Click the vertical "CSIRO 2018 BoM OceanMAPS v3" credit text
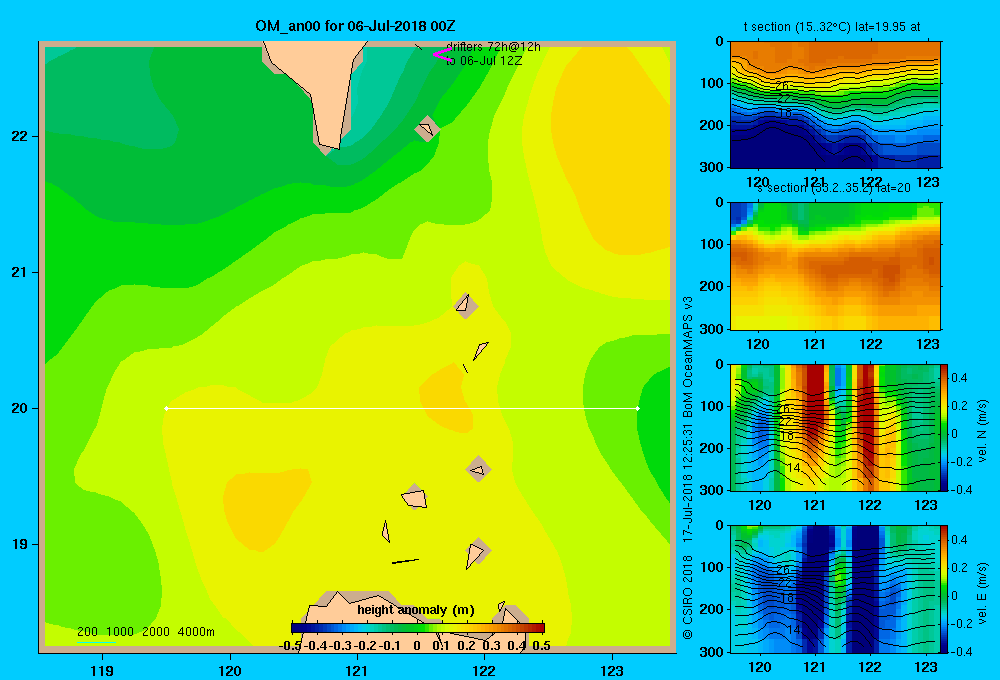 pyautogui.click(x=688, y=468)
